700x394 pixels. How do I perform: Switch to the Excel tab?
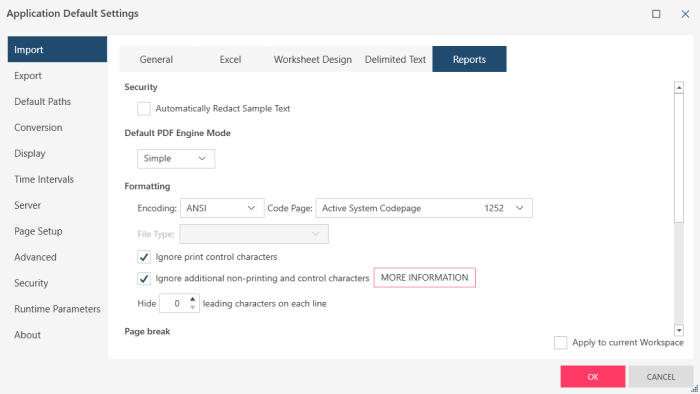click(230, 59)
